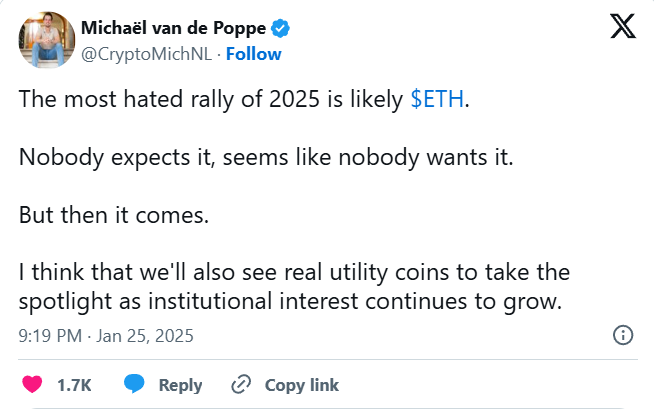Click the Copy link text label
This screenshot has width=654, height=409.
coord(302,385)
